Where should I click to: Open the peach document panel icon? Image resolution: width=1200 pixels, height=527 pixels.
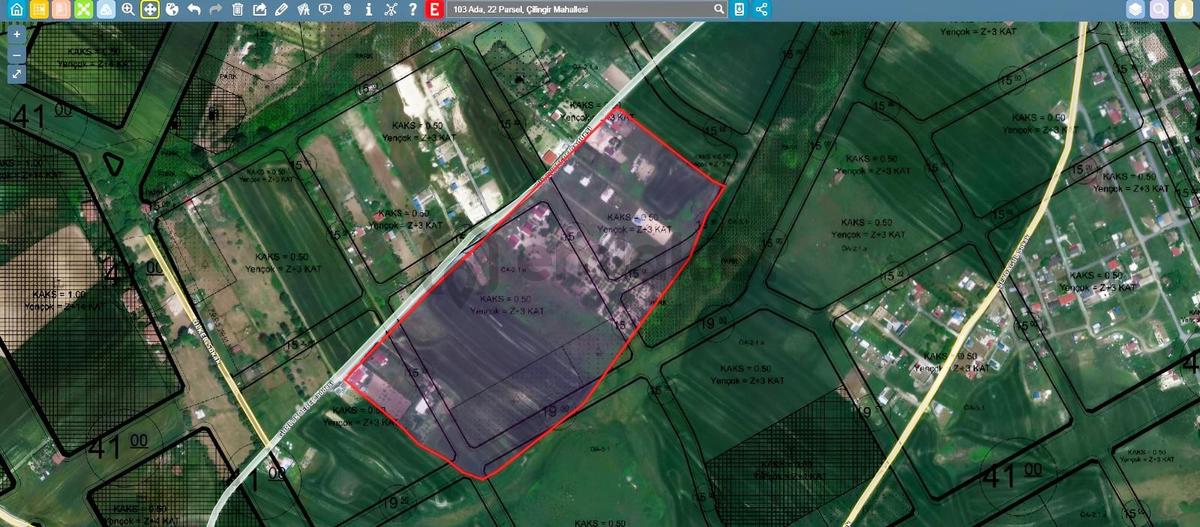point(60,9)
